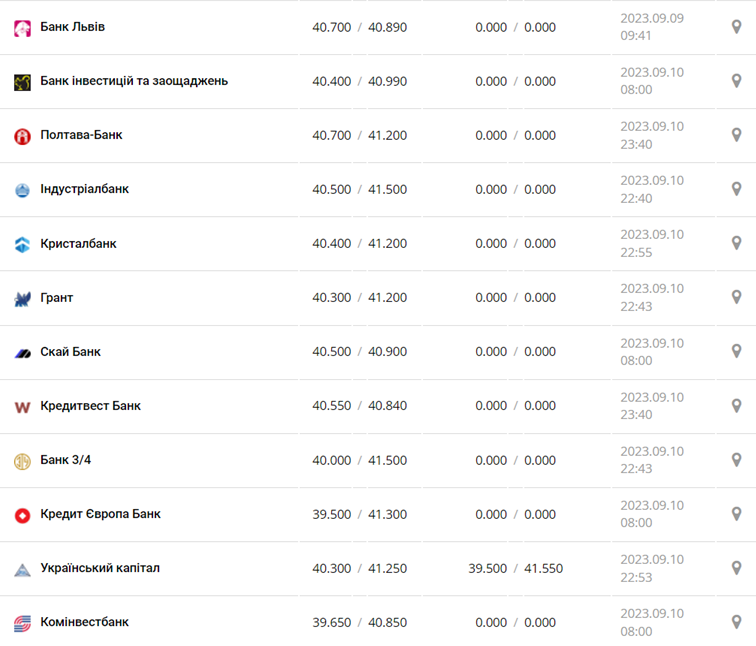The width and height of the screenshot is (756, 646).
Task: Open map pin for Грант bank
Action: (737, 297)
